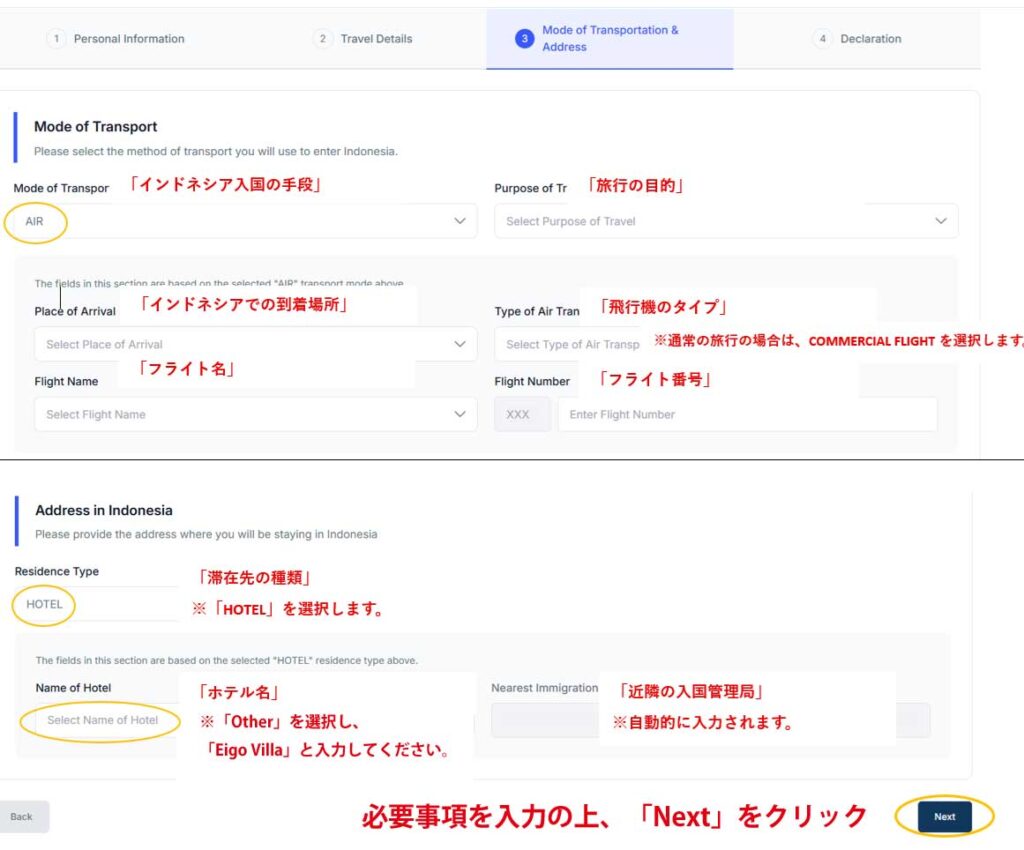Click the Enter Flight Number input field

point(746,414)
